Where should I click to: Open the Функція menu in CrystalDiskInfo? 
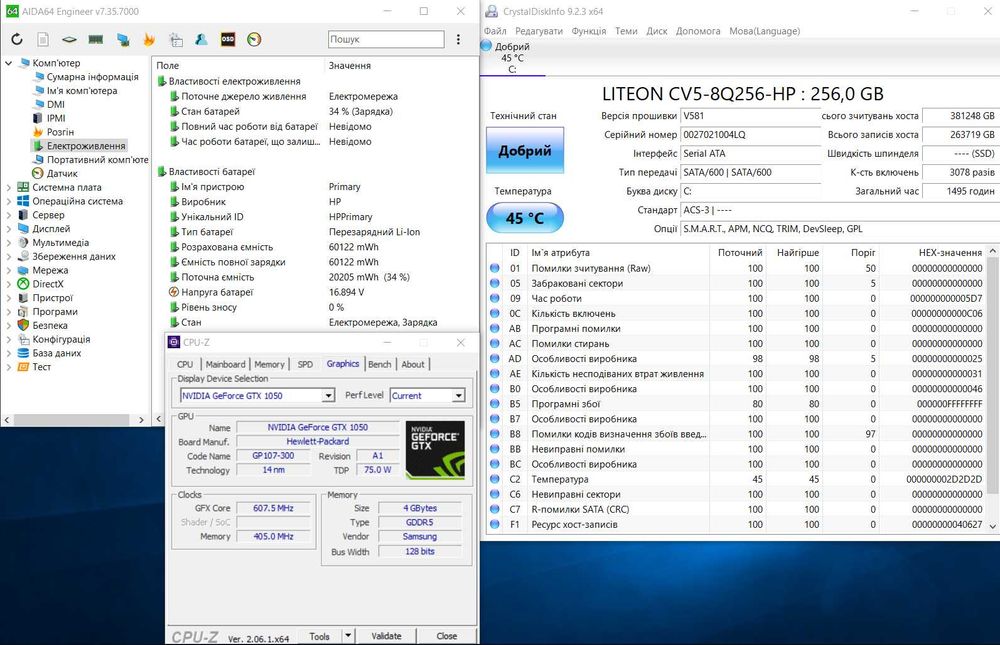coord(589,31)
